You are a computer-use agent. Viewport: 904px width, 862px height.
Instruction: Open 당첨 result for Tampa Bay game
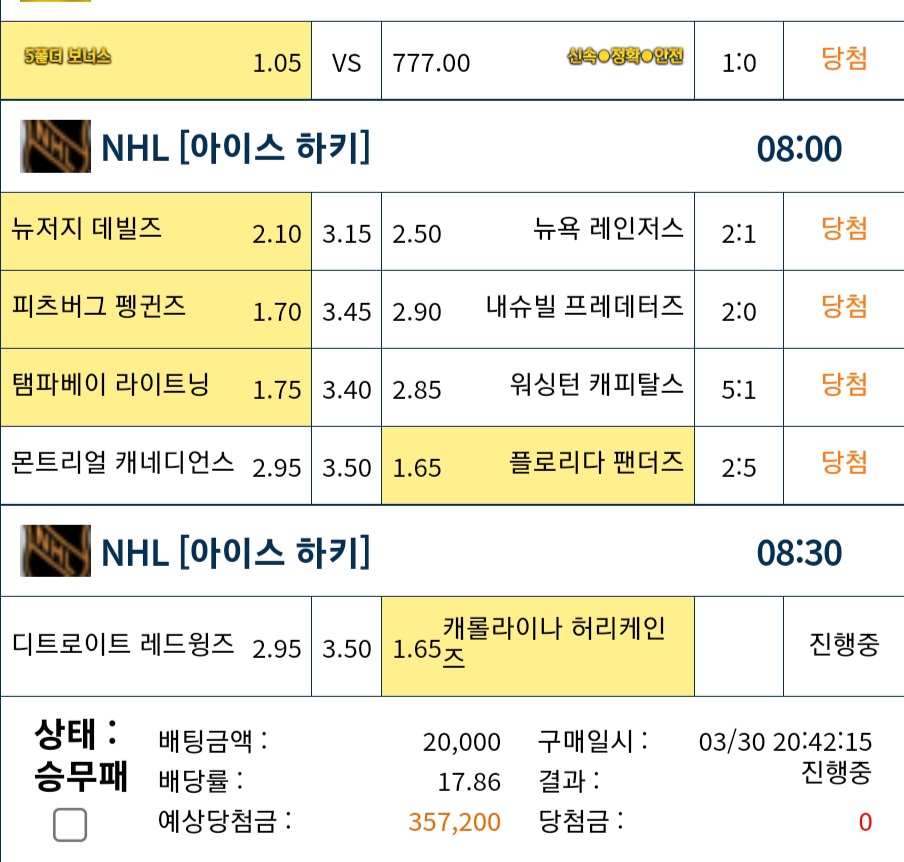point(844,385)
